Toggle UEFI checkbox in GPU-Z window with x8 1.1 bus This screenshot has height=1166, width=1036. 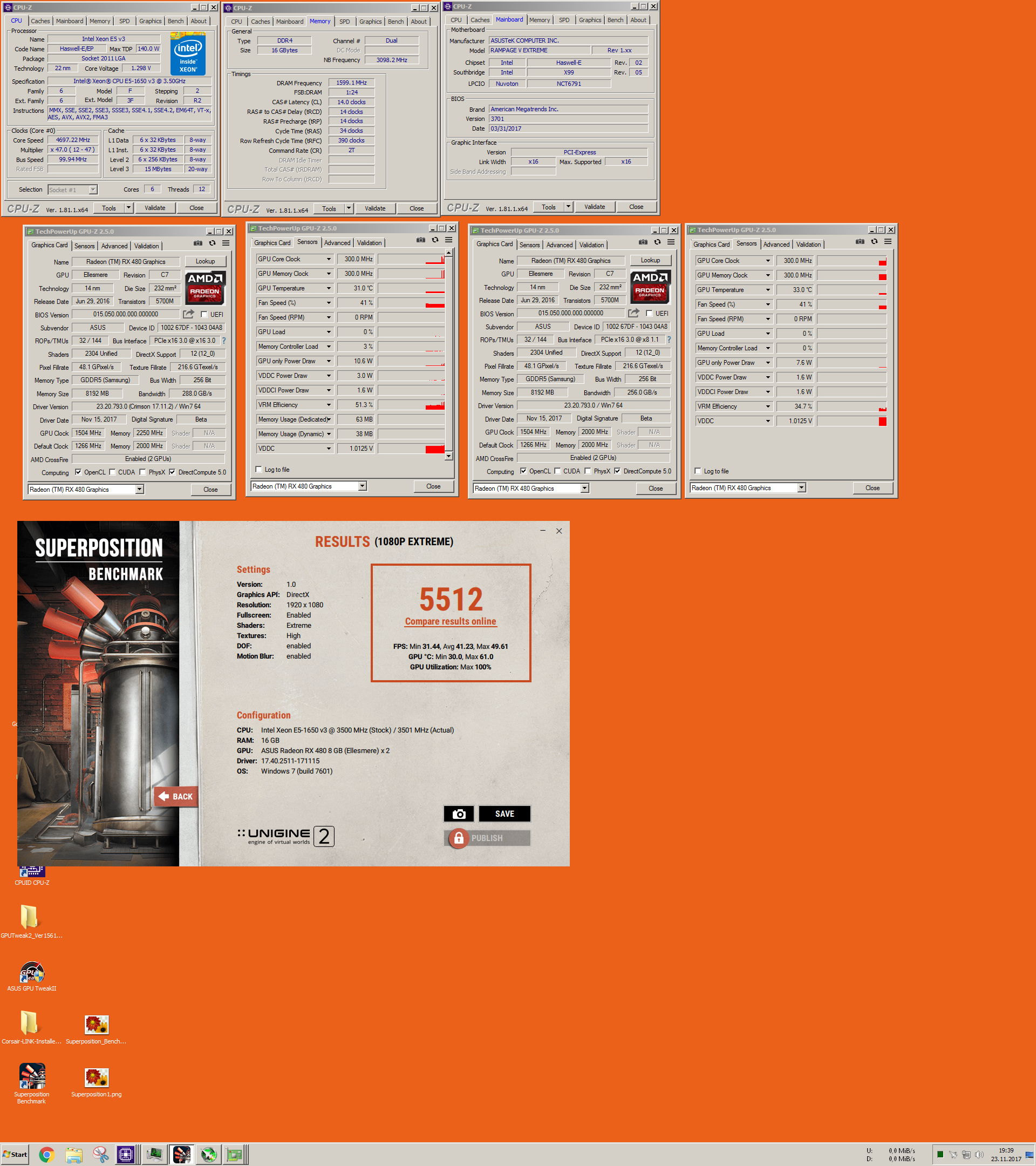click(650, 313)
